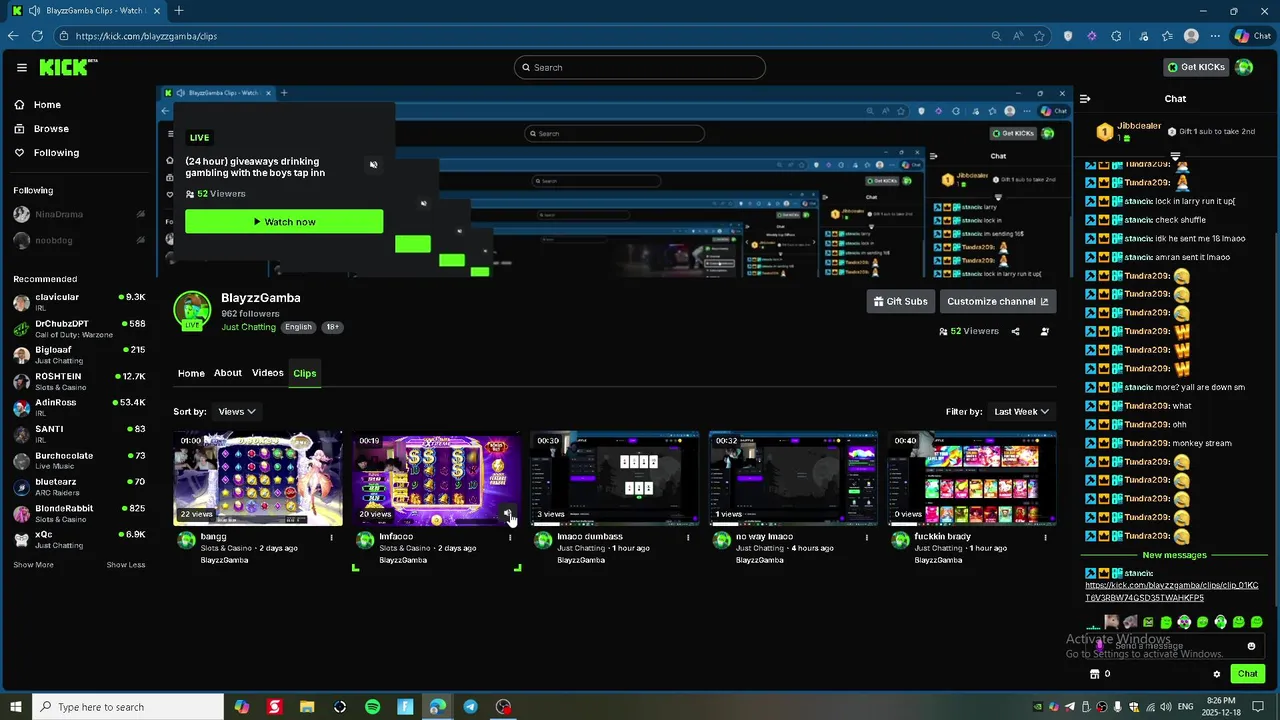This screenshot has width=1280, height=720.
Task: Click the shop icon below chat input
Action: click(x=1094, y=674)
